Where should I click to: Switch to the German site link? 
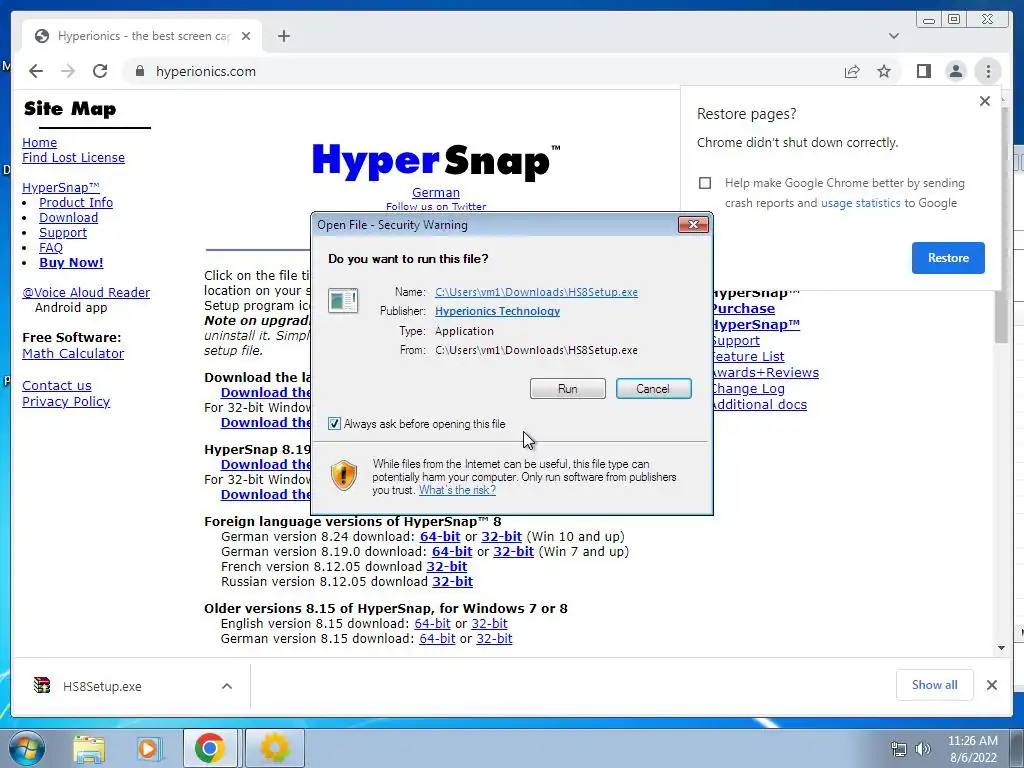[436, 193]
